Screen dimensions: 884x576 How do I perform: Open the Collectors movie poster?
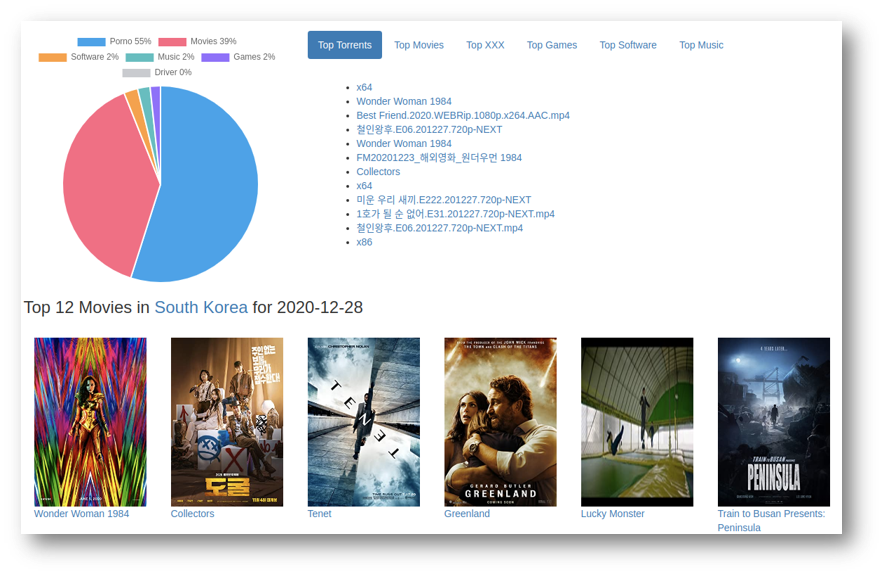(x=227, y=422)
